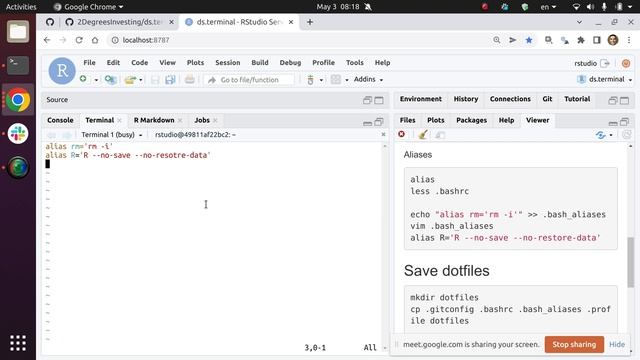
Task: Switch to the Console tab
Action: 60,120
